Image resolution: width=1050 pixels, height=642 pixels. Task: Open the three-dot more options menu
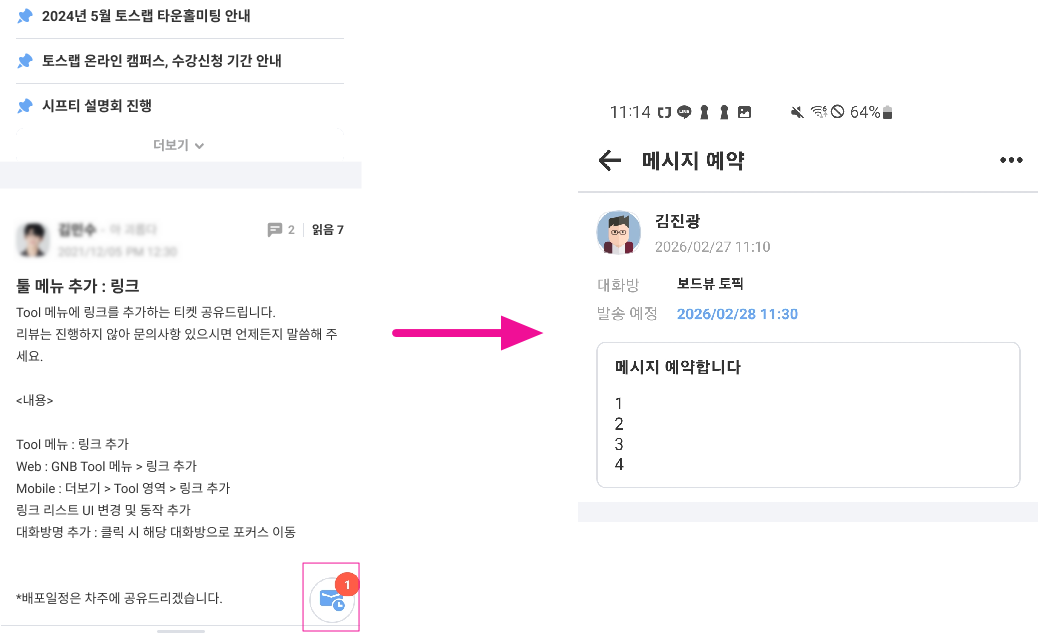1011,161
